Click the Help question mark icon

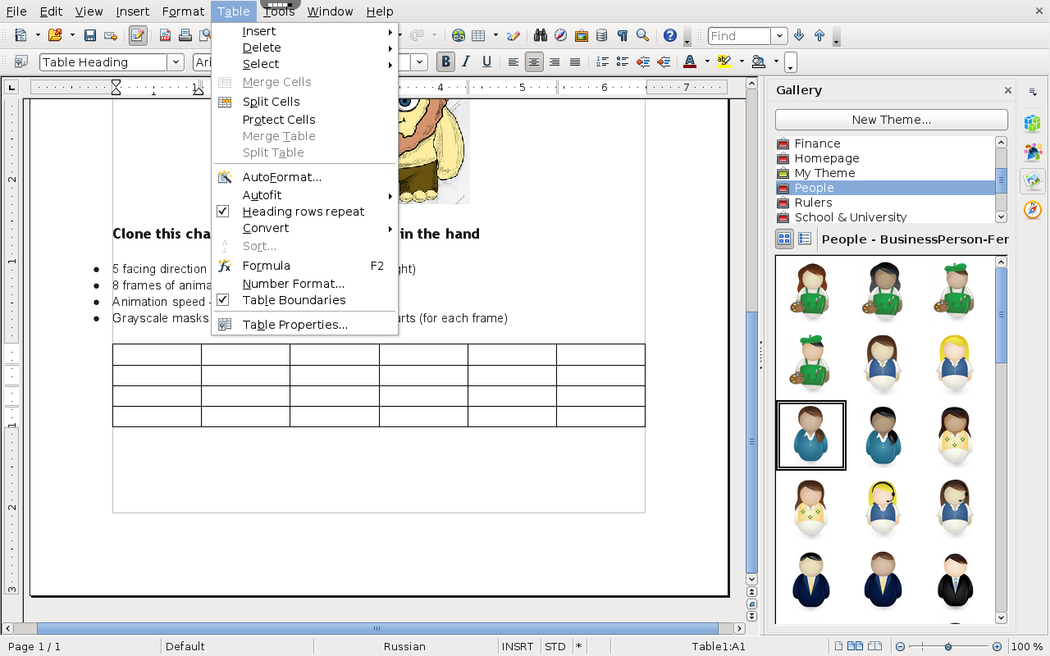point(669,36)
